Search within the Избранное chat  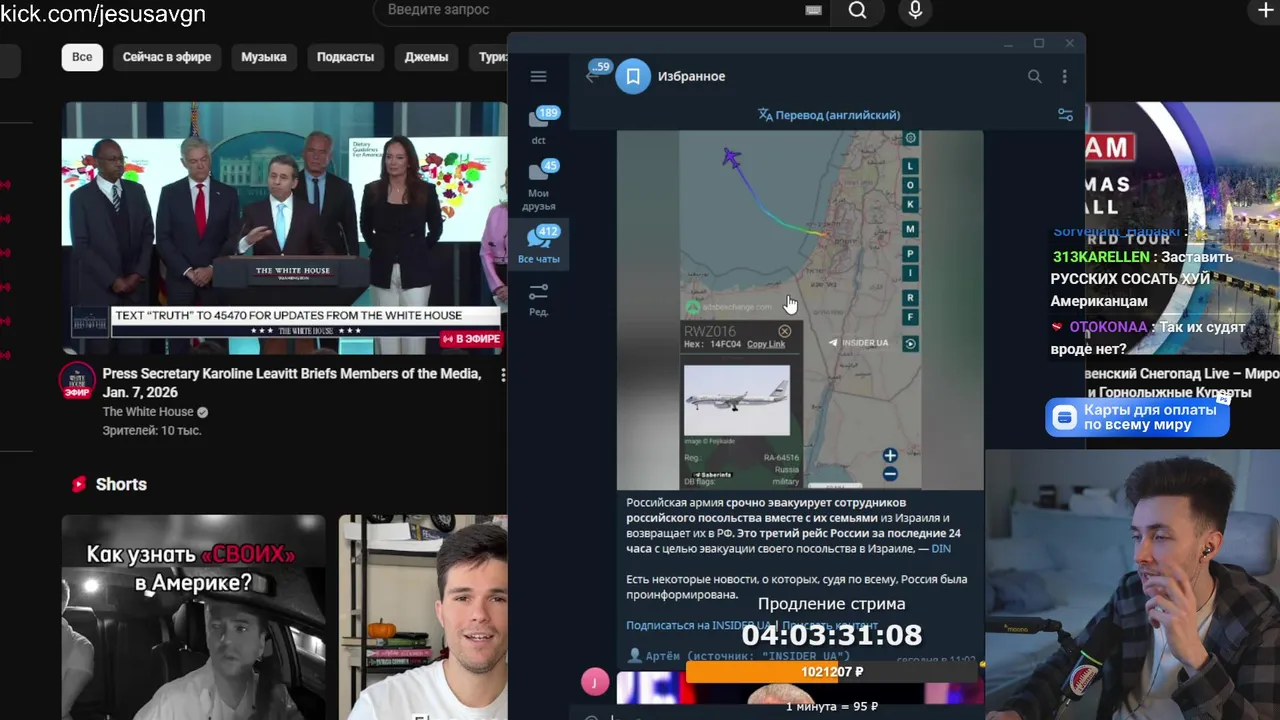(x=1034, y=76)
